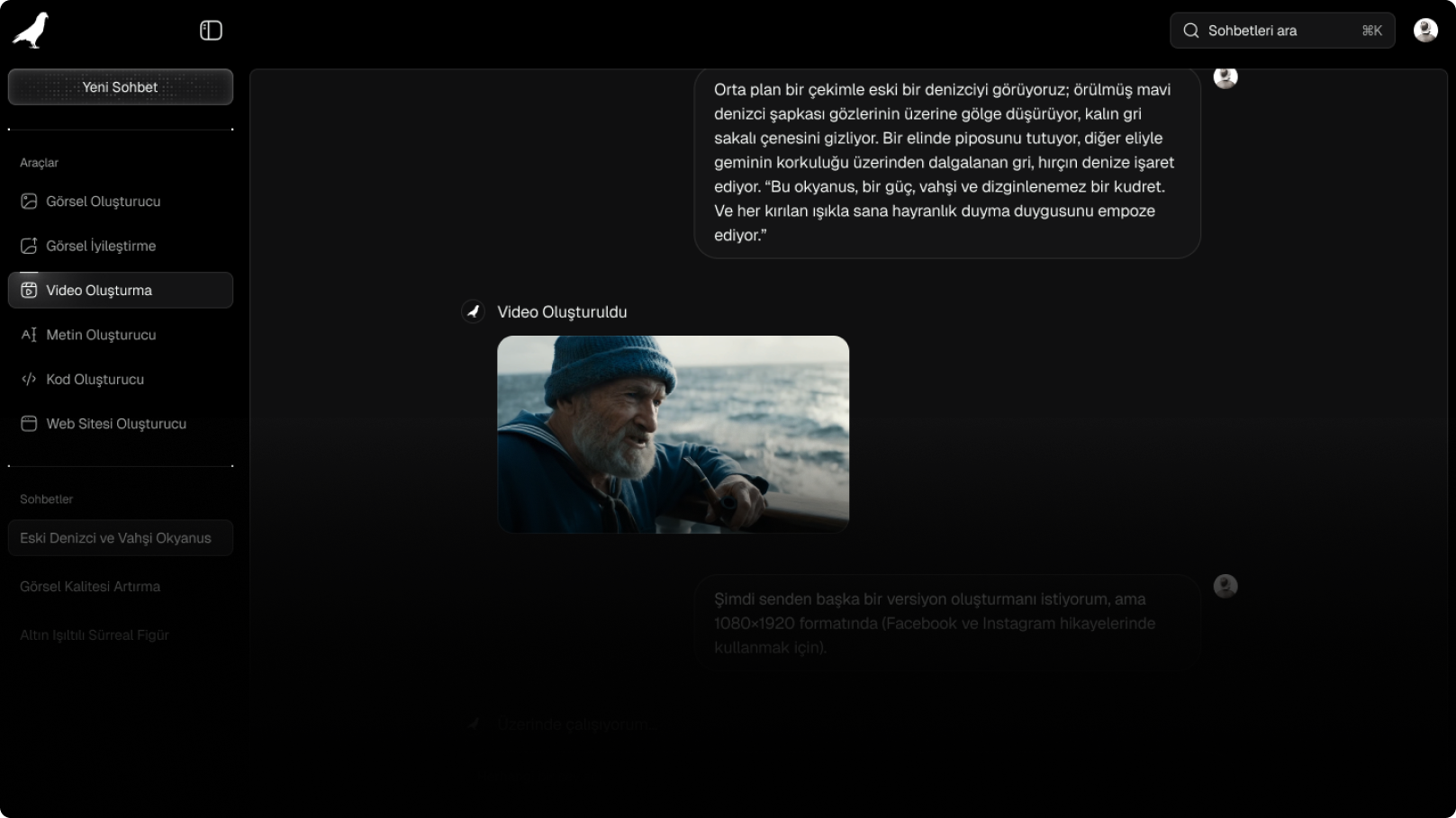
Task: Click the Web Sitesi Oluşturucu browser icon
Action: pyautogui.click(x=29, y=424)
